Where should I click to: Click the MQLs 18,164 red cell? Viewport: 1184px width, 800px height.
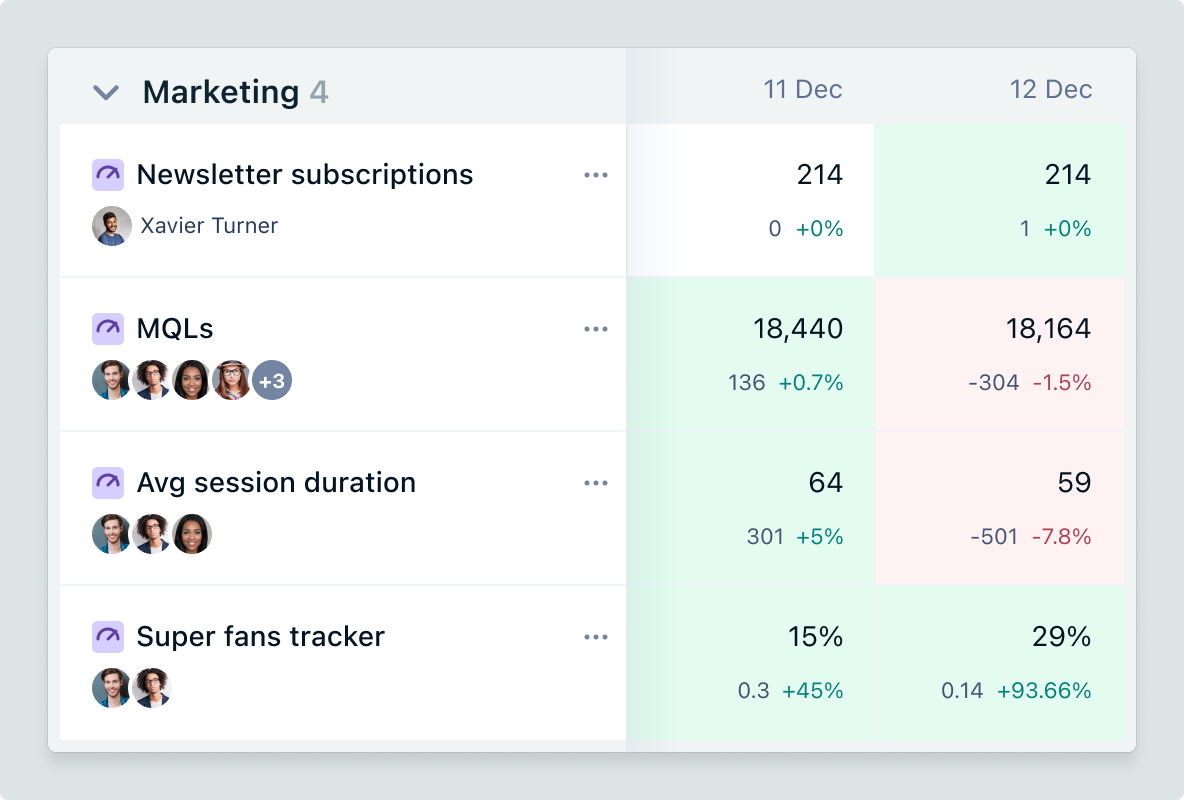[x=999, y=354]
